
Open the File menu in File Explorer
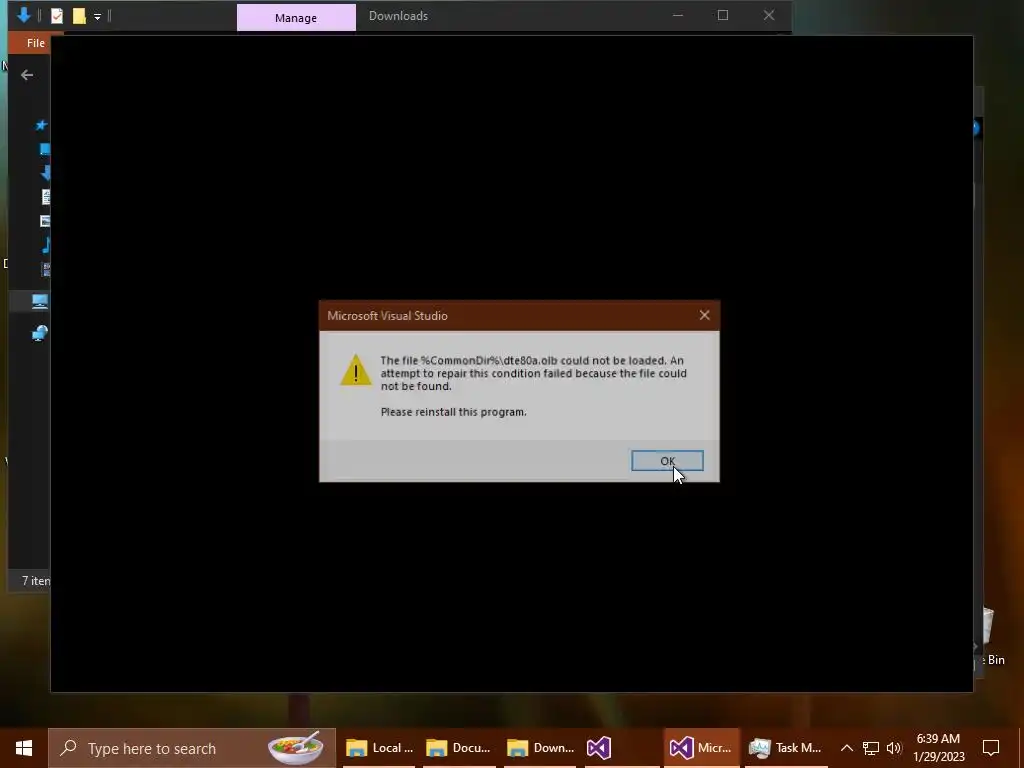pyautogui.click(x=35, y=43)
